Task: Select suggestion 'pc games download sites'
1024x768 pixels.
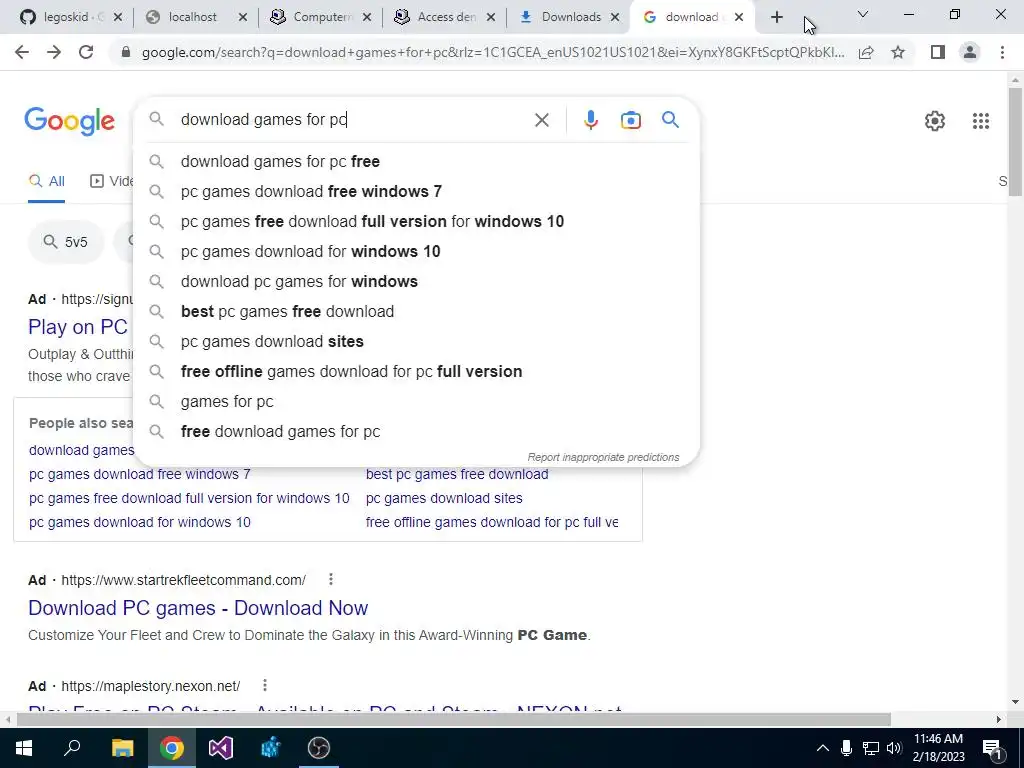Action: pos(416,342)
